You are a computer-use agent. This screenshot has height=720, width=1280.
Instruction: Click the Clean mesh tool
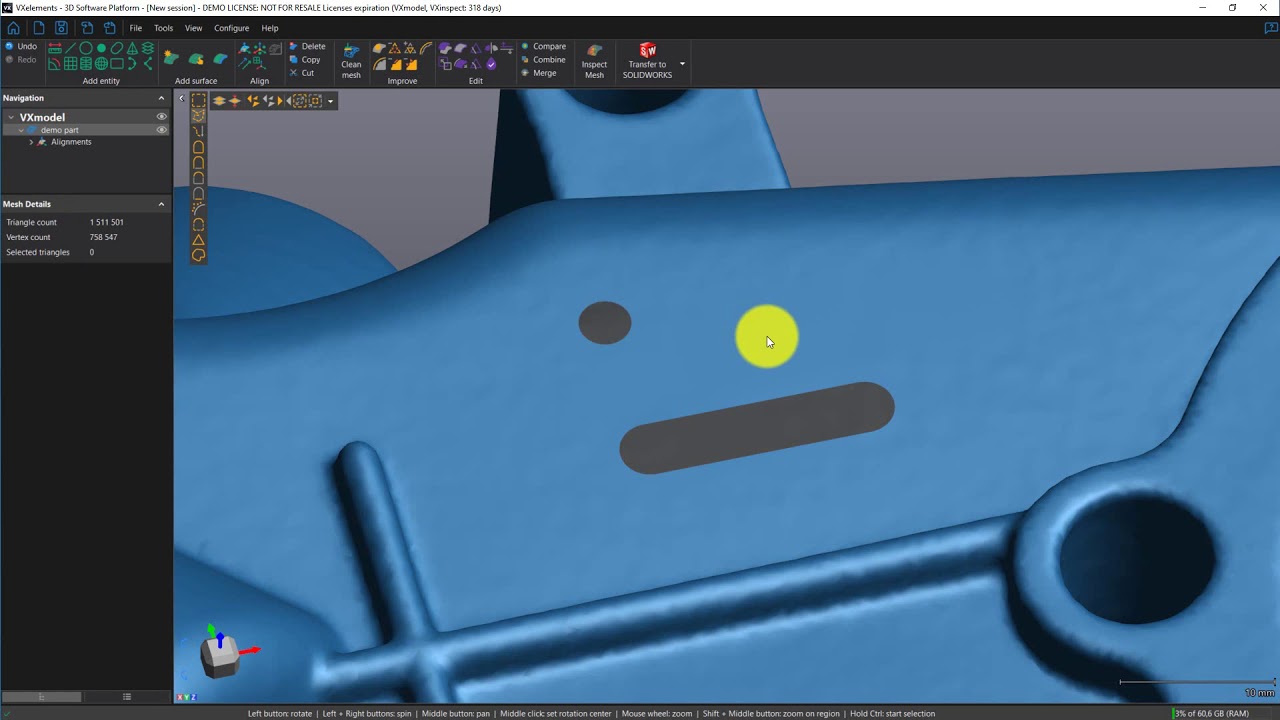(351, 61)
